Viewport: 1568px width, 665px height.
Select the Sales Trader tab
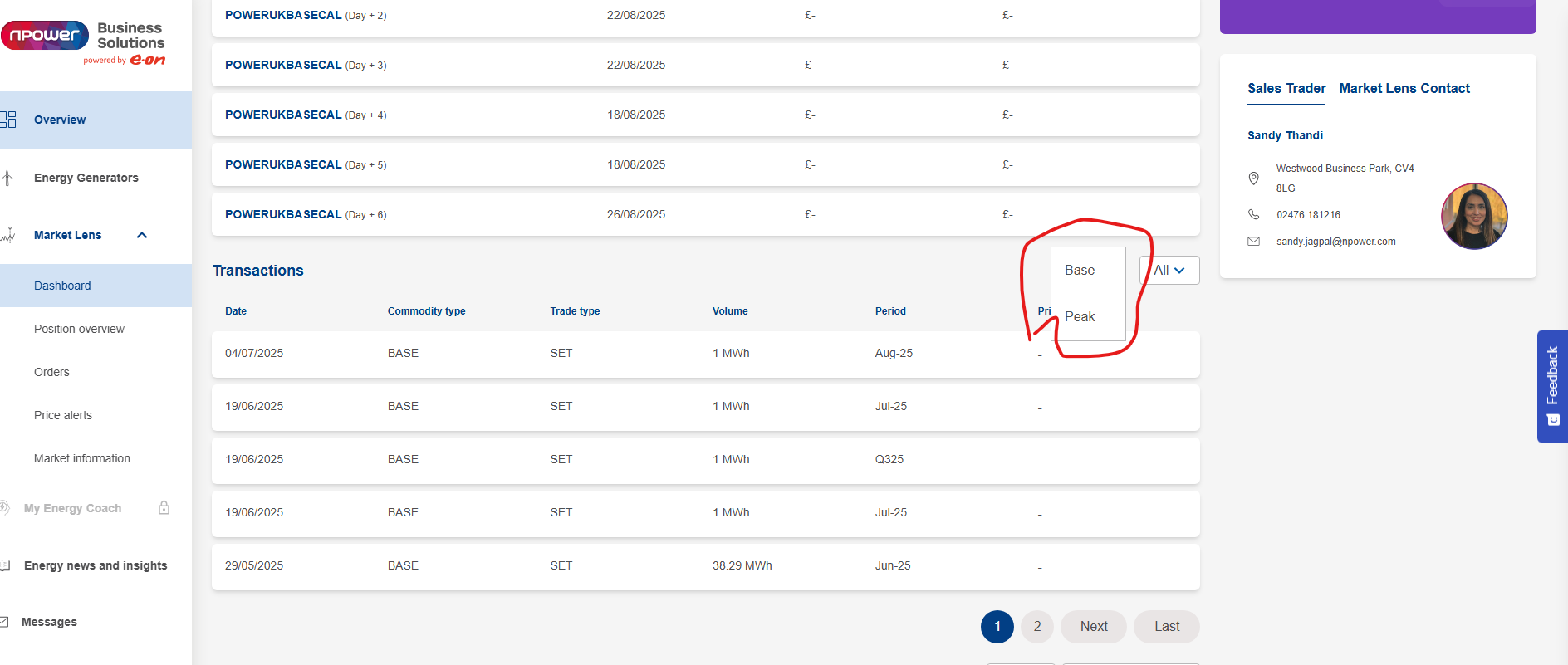tap(1286, 89)
